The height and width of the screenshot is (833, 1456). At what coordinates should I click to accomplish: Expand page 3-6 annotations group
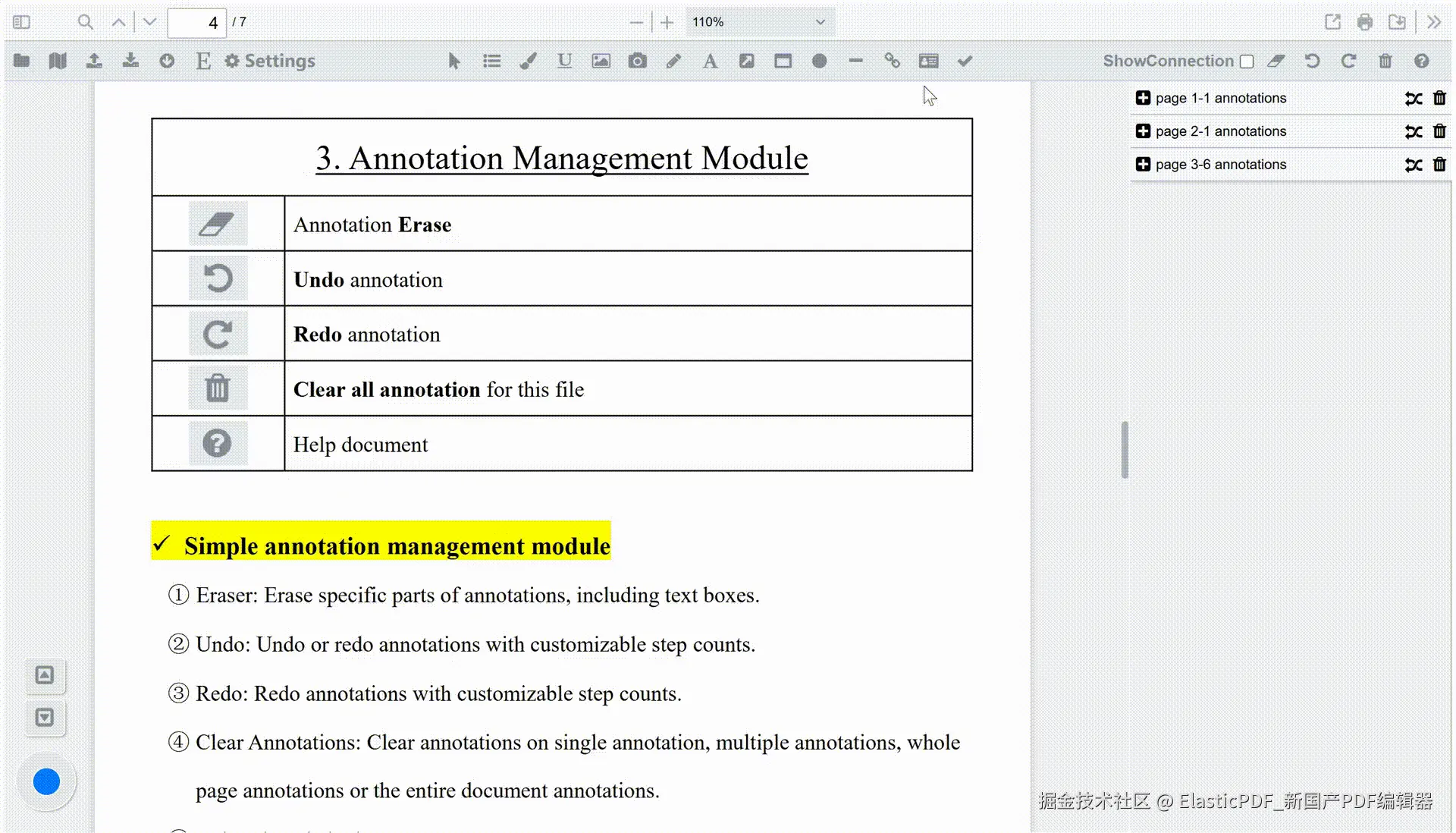(x=1143, y=165)
